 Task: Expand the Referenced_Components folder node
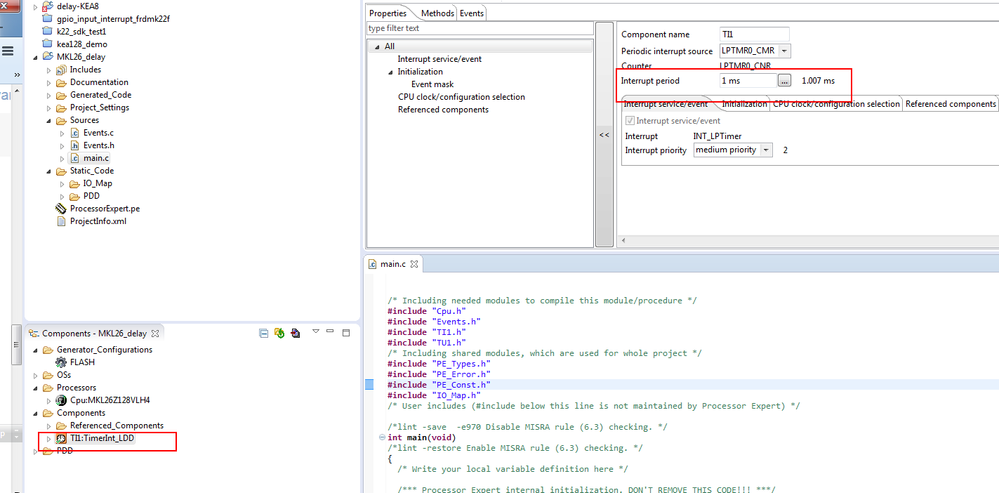[x=48, y=425]
